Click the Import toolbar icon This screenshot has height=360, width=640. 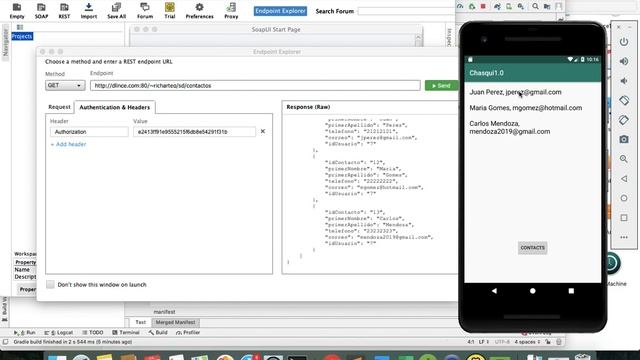(89, 11)
